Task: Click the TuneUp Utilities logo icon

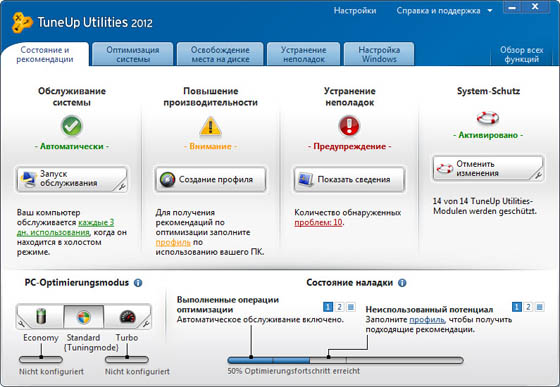Action: pyautogui.click(x=22, y=22)
